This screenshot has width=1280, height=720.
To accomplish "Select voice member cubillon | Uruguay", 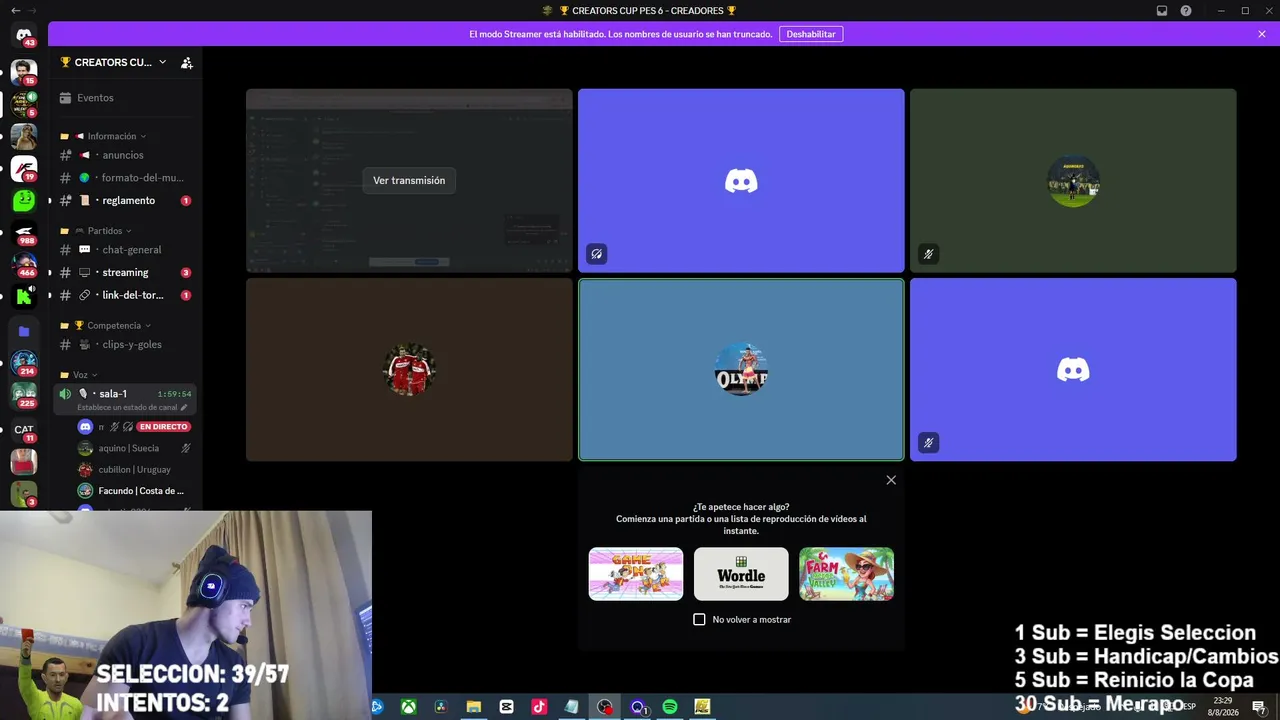I will point(135,470).
